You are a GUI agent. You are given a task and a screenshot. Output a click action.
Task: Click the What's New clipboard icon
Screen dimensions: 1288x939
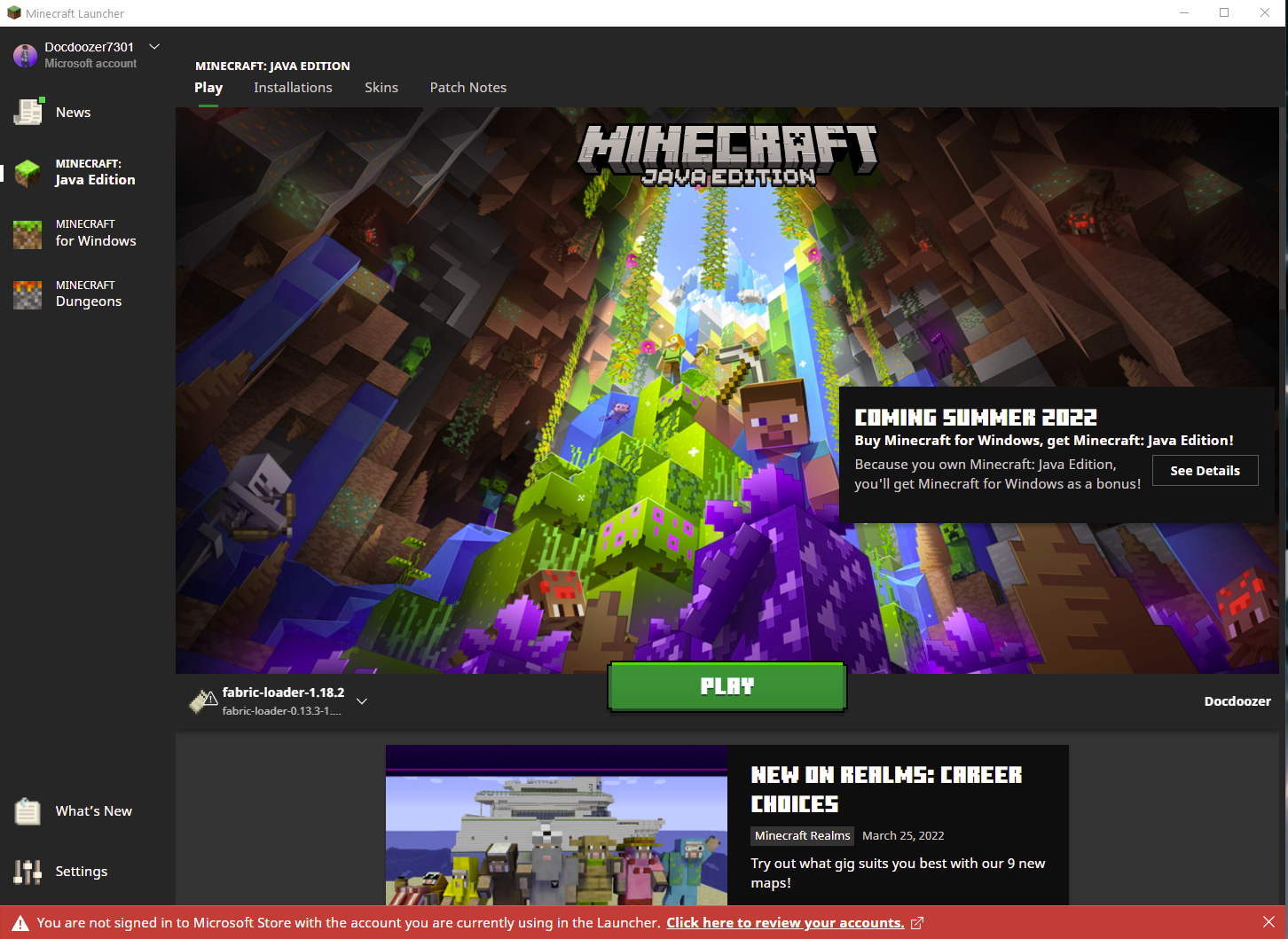point(27,811)
